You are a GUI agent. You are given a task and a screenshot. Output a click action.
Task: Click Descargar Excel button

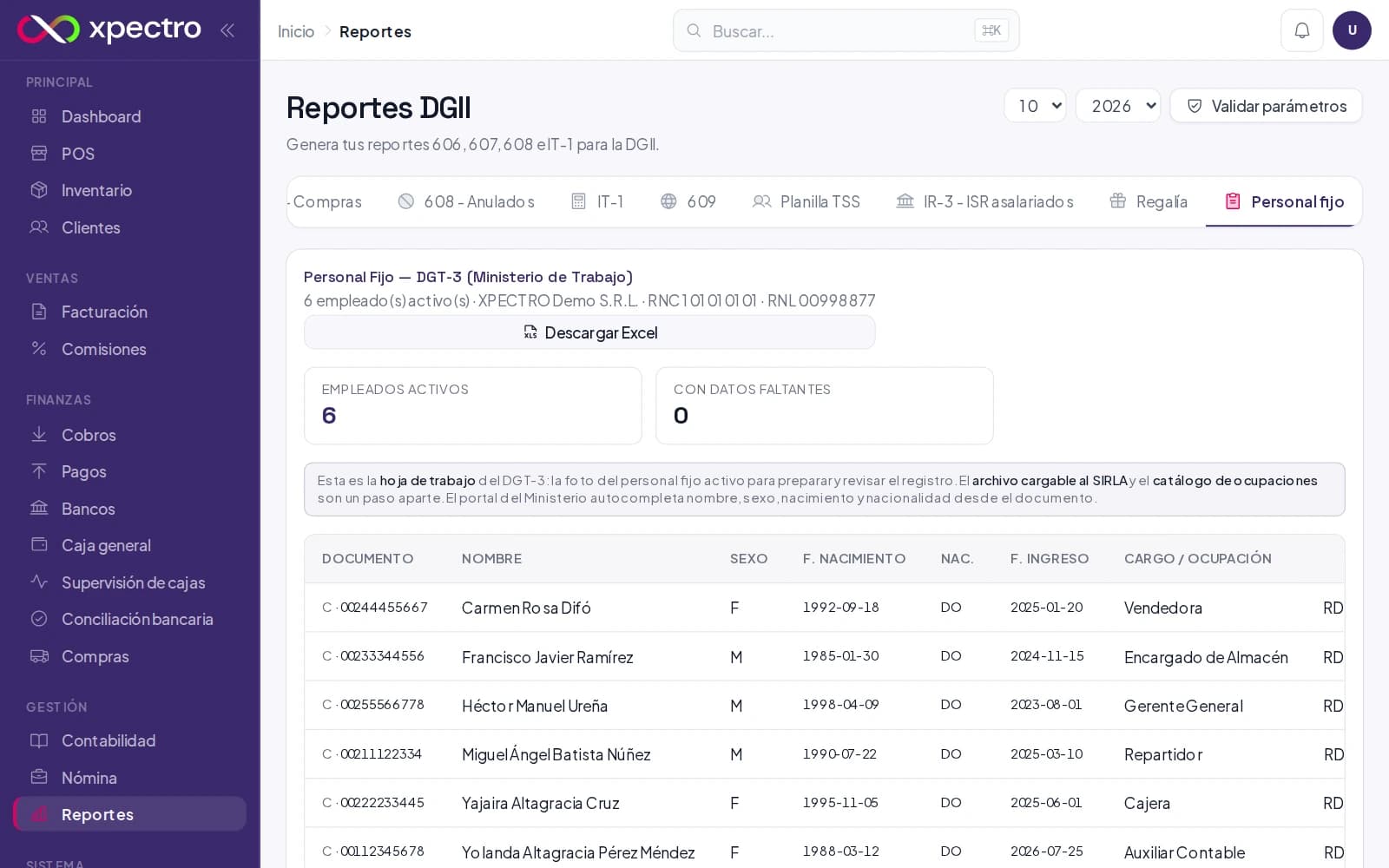coord(589,332)
